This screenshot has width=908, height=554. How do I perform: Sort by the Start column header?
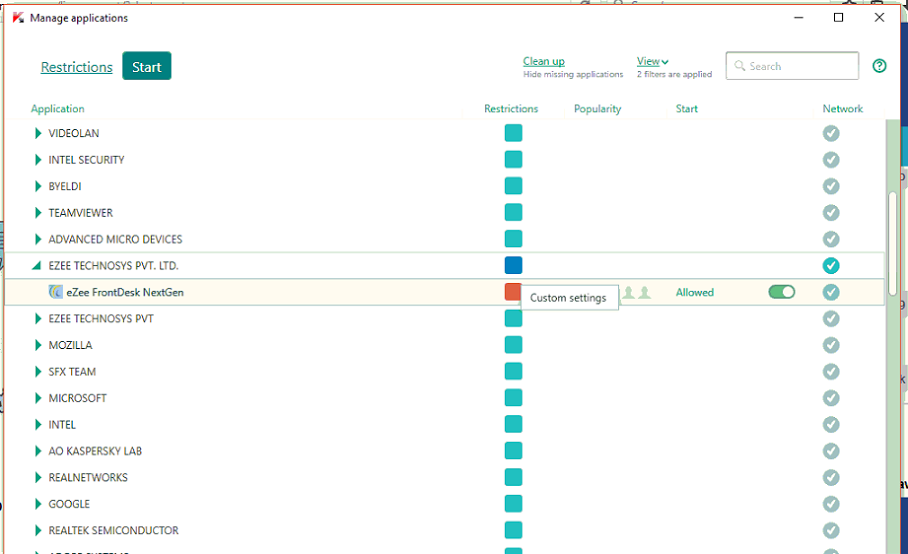pyautogui.click(x=686, y=109)
